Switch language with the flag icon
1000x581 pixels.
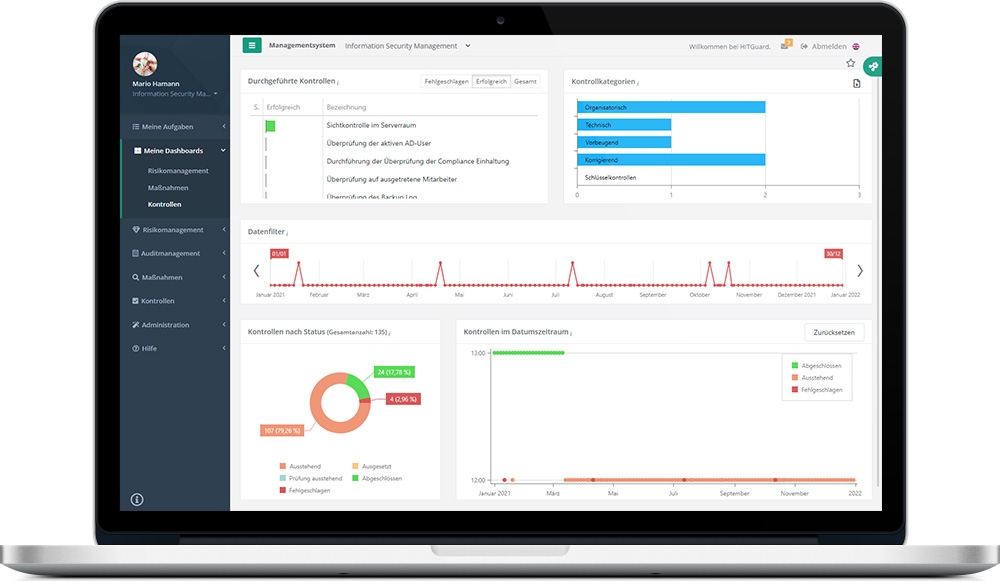(856, 47)
